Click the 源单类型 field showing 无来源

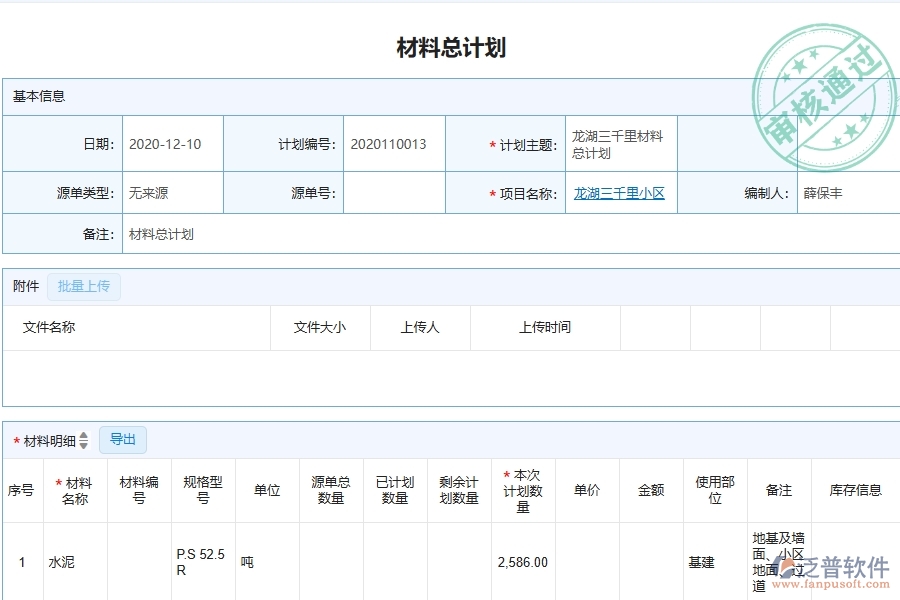point(162,194)
